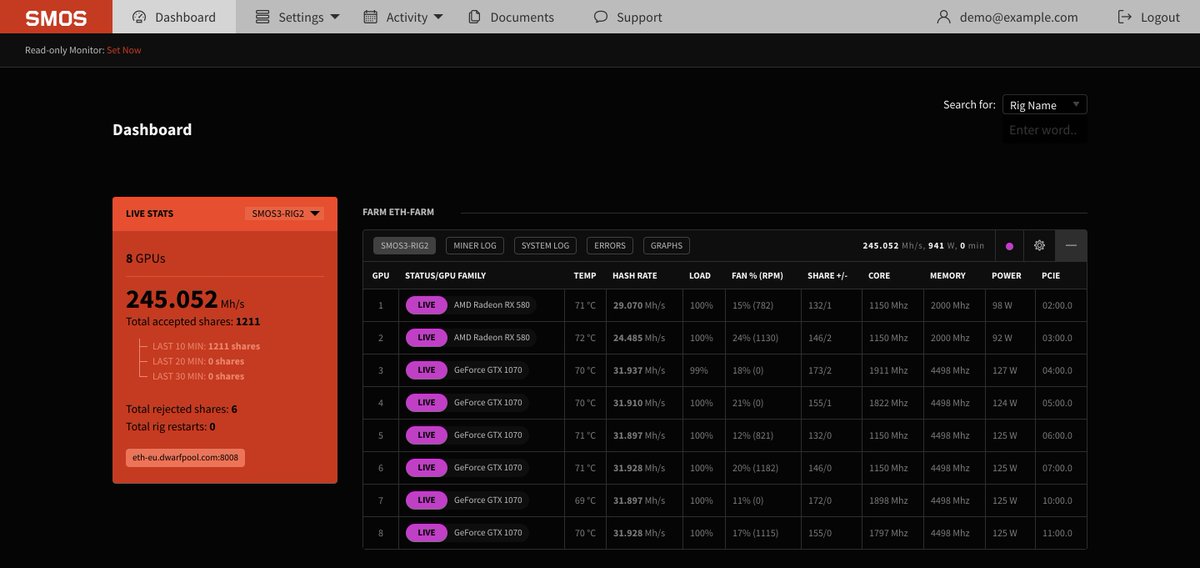Click the user profile icon
Screen dimensions: 1200x568
[943, 17]
